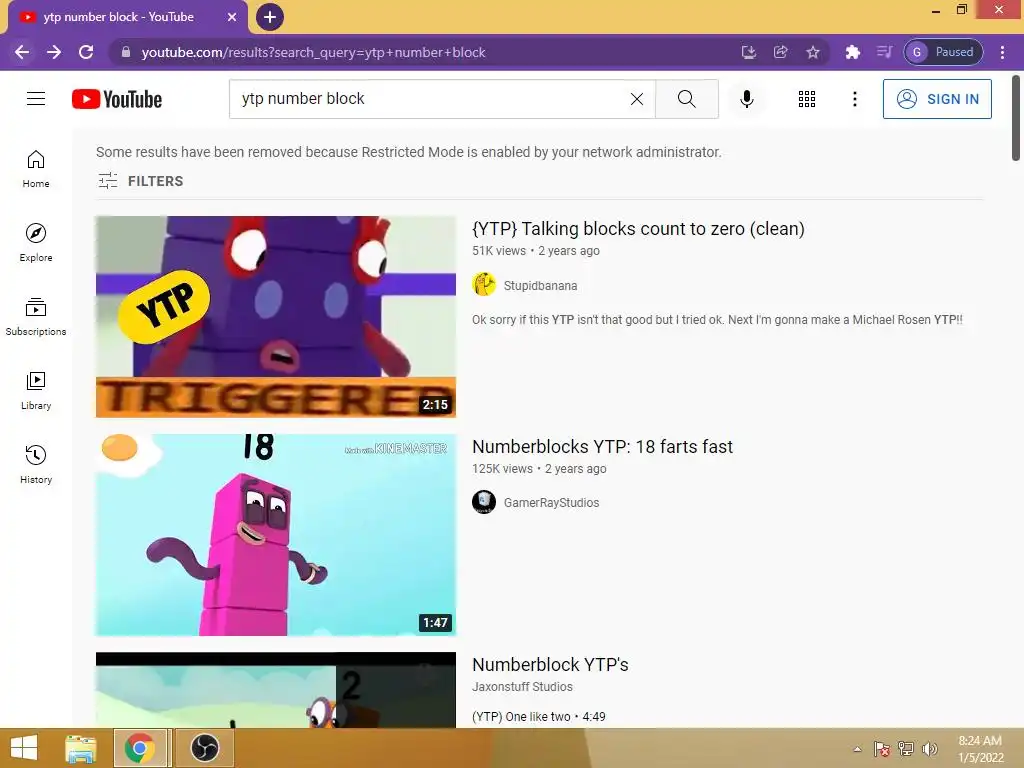The width and height of the screenshot is (1024, 768).
Task: Click the '51K views' text
Action: (499, 251)
